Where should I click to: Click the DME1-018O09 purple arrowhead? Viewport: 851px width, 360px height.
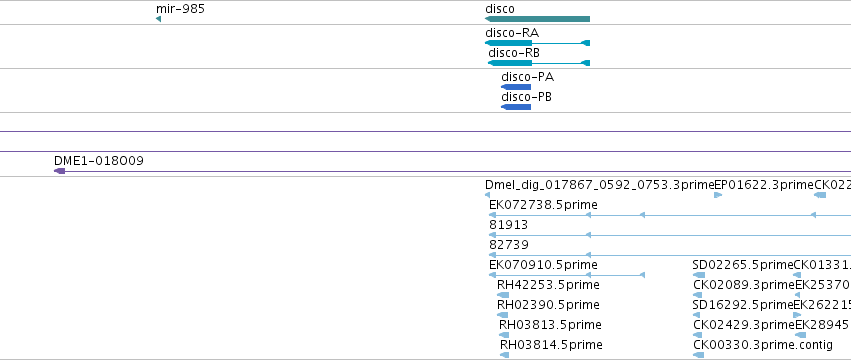click(60, 171)
